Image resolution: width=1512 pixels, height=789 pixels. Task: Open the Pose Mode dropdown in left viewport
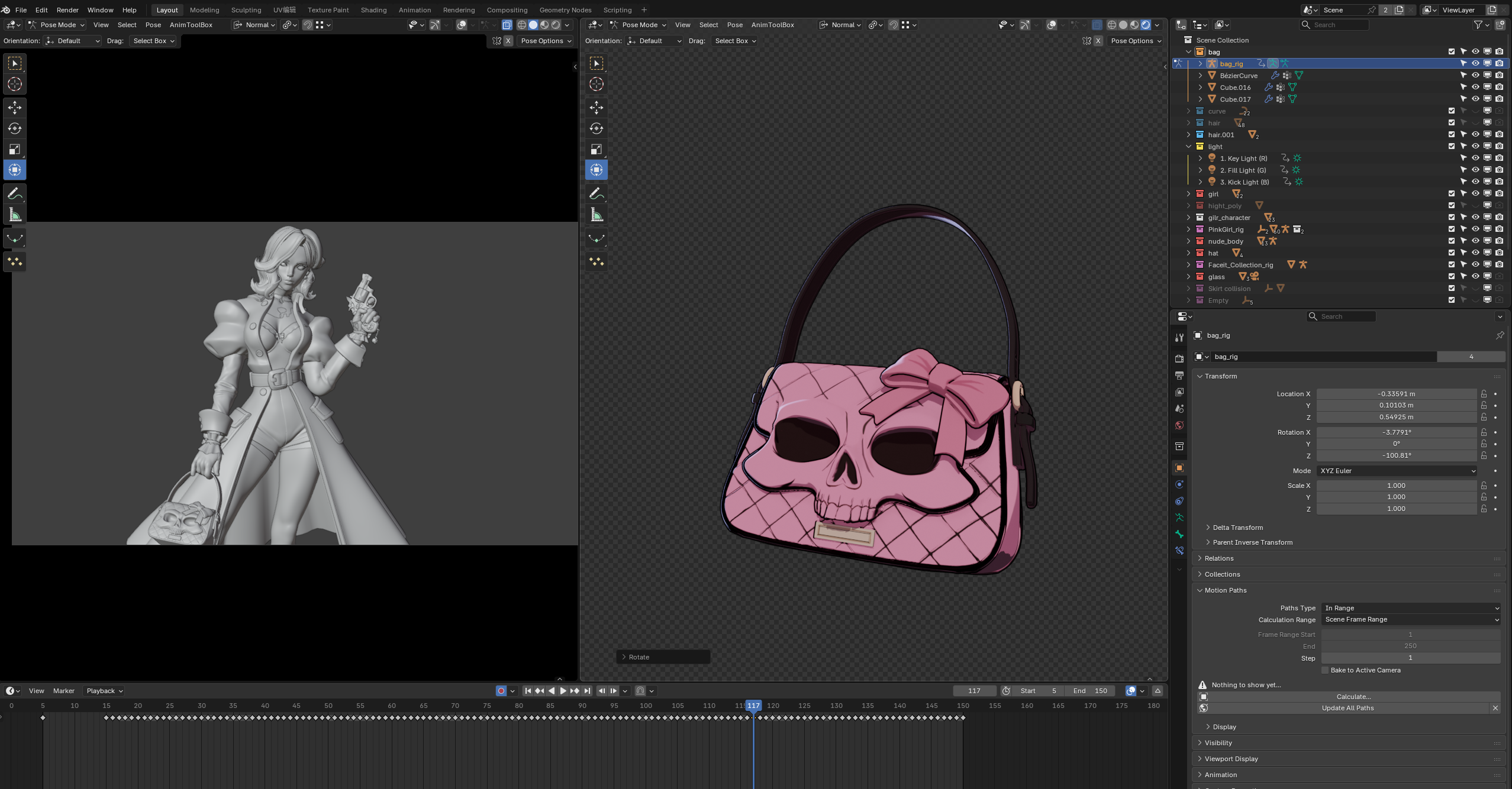click(57, 25)
